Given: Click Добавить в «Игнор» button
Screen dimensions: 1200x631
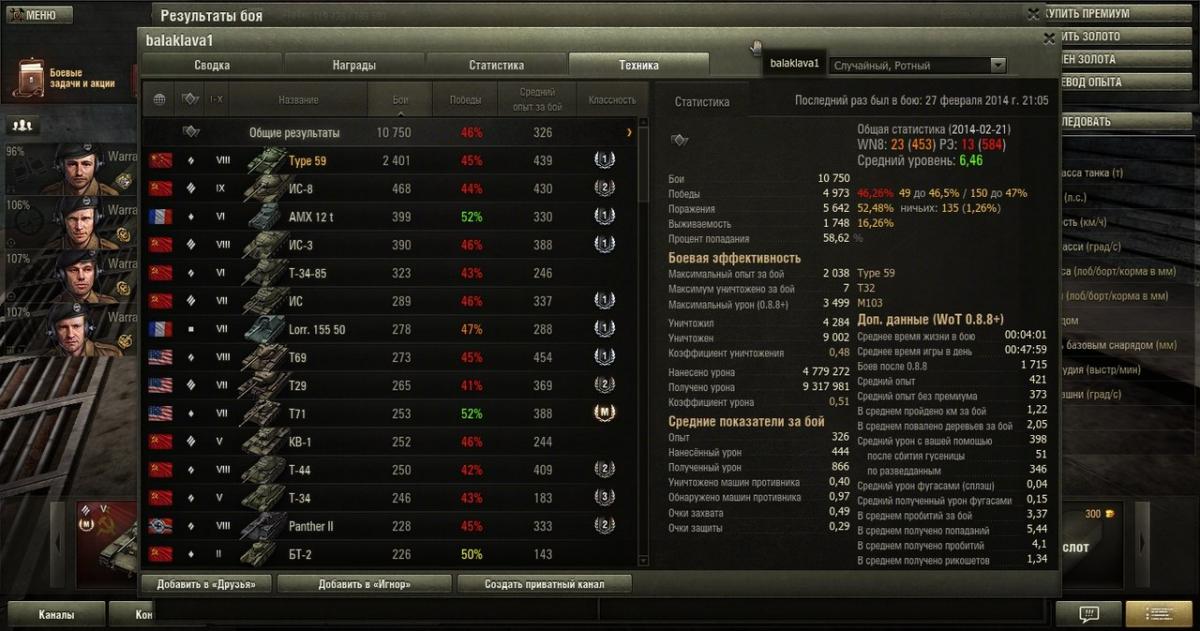Looking at the screenshot, I should coord(364,584).
